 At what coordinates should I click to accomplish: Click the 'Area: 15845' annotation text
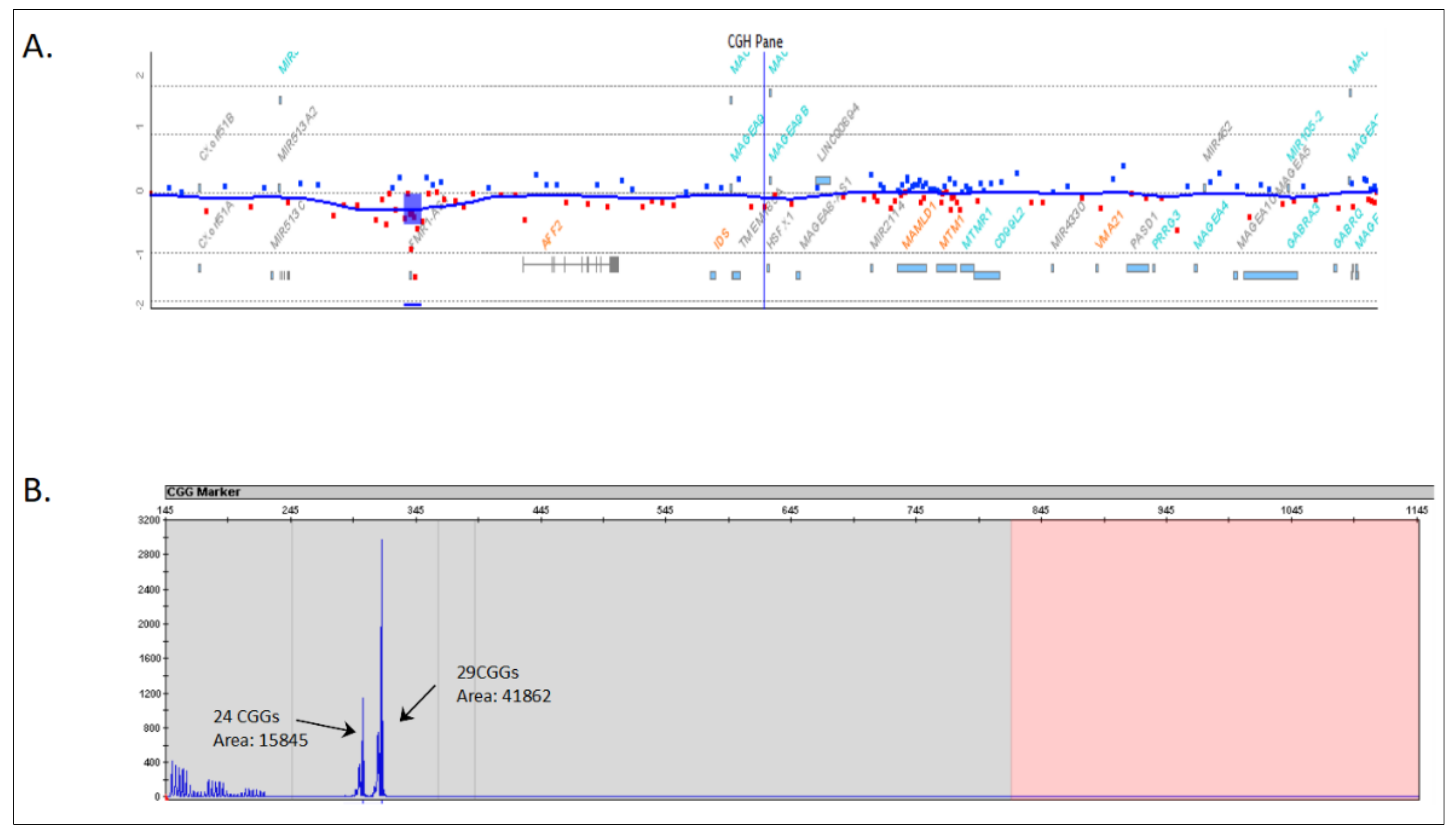click(260, 740)
